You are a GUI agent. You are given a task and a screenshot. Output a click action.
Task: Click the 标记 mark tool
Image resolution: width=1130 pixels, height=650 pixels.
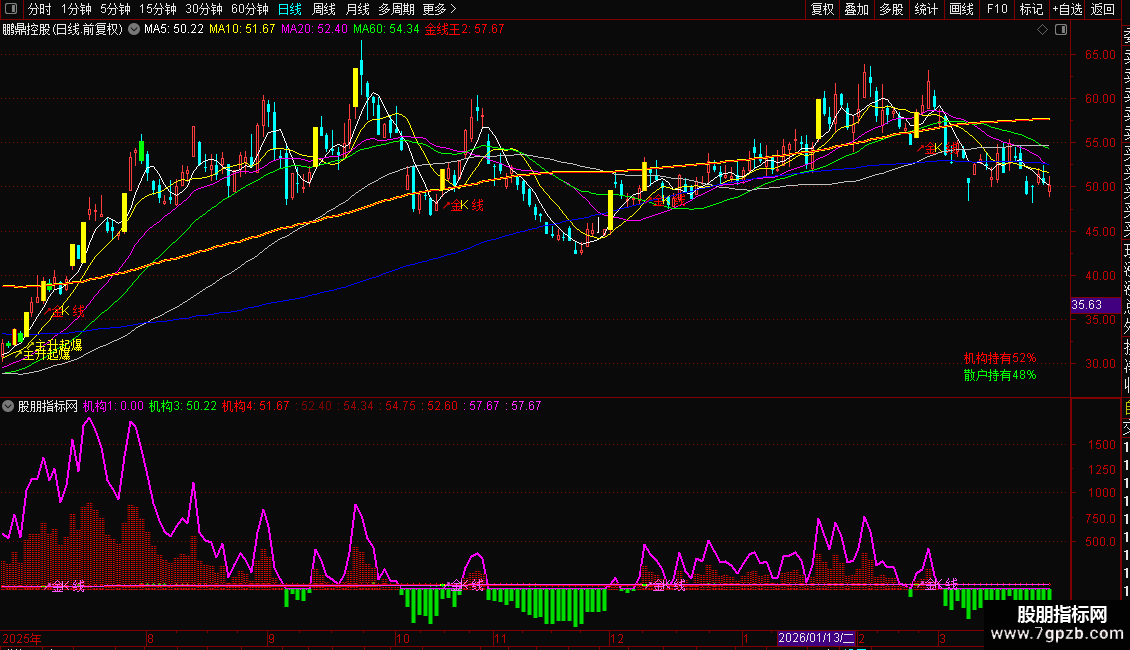click(x=1031, y=9)
